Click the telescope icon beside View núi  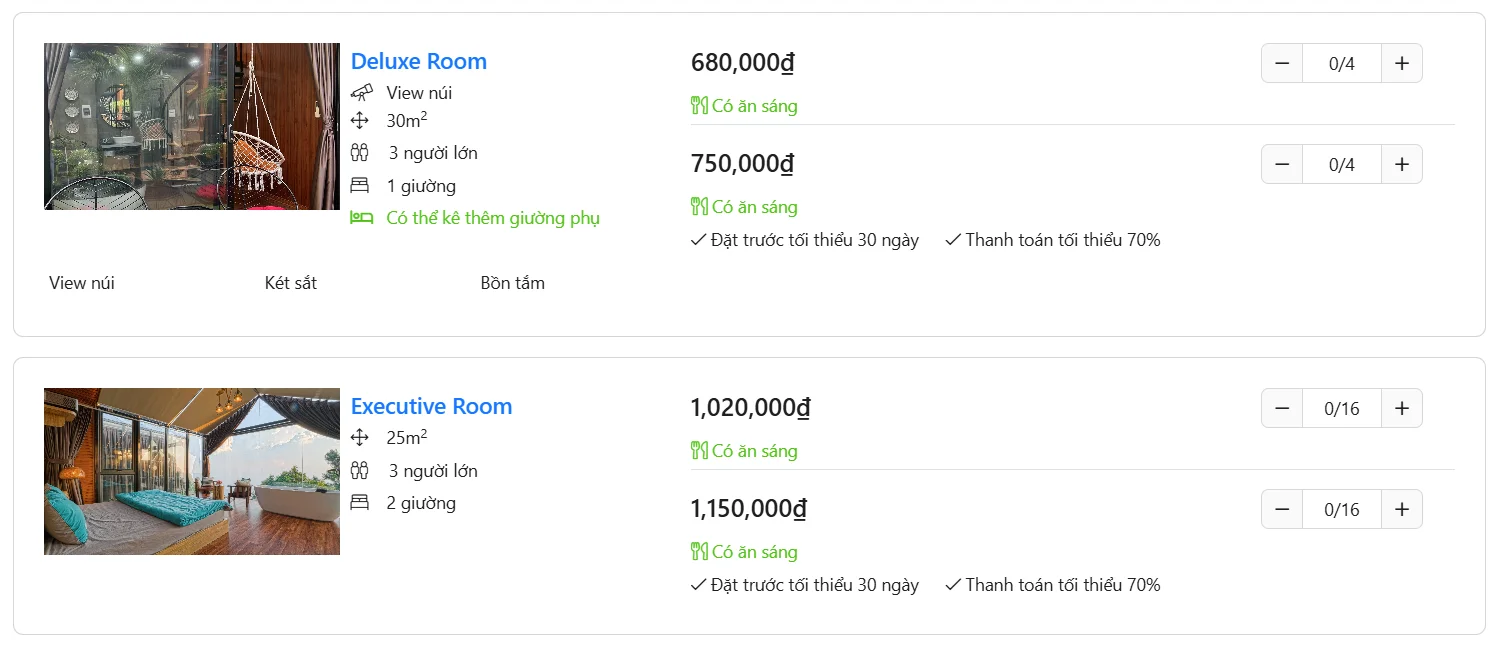[361, 93]
